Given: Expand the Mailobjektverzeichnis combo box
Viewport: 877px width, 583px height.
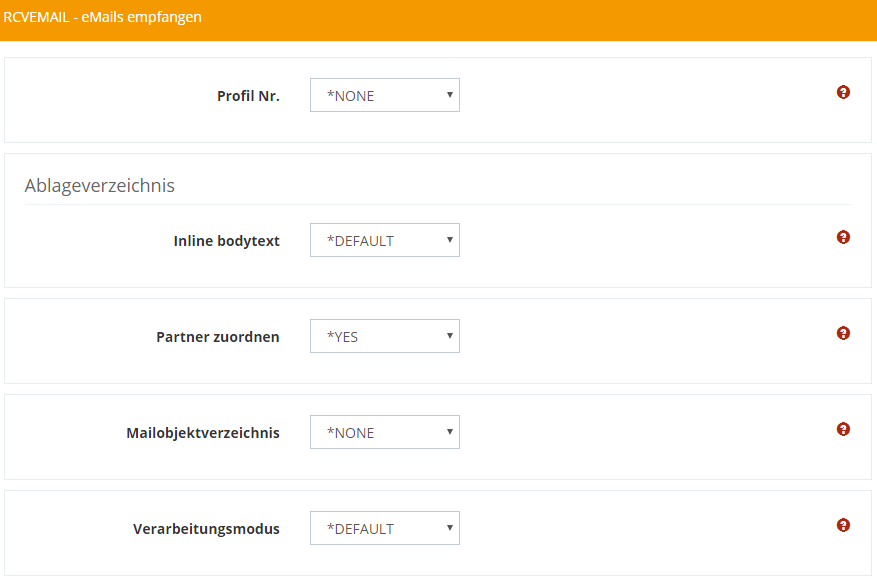Looking at the screenshot, I should [384, 433].
